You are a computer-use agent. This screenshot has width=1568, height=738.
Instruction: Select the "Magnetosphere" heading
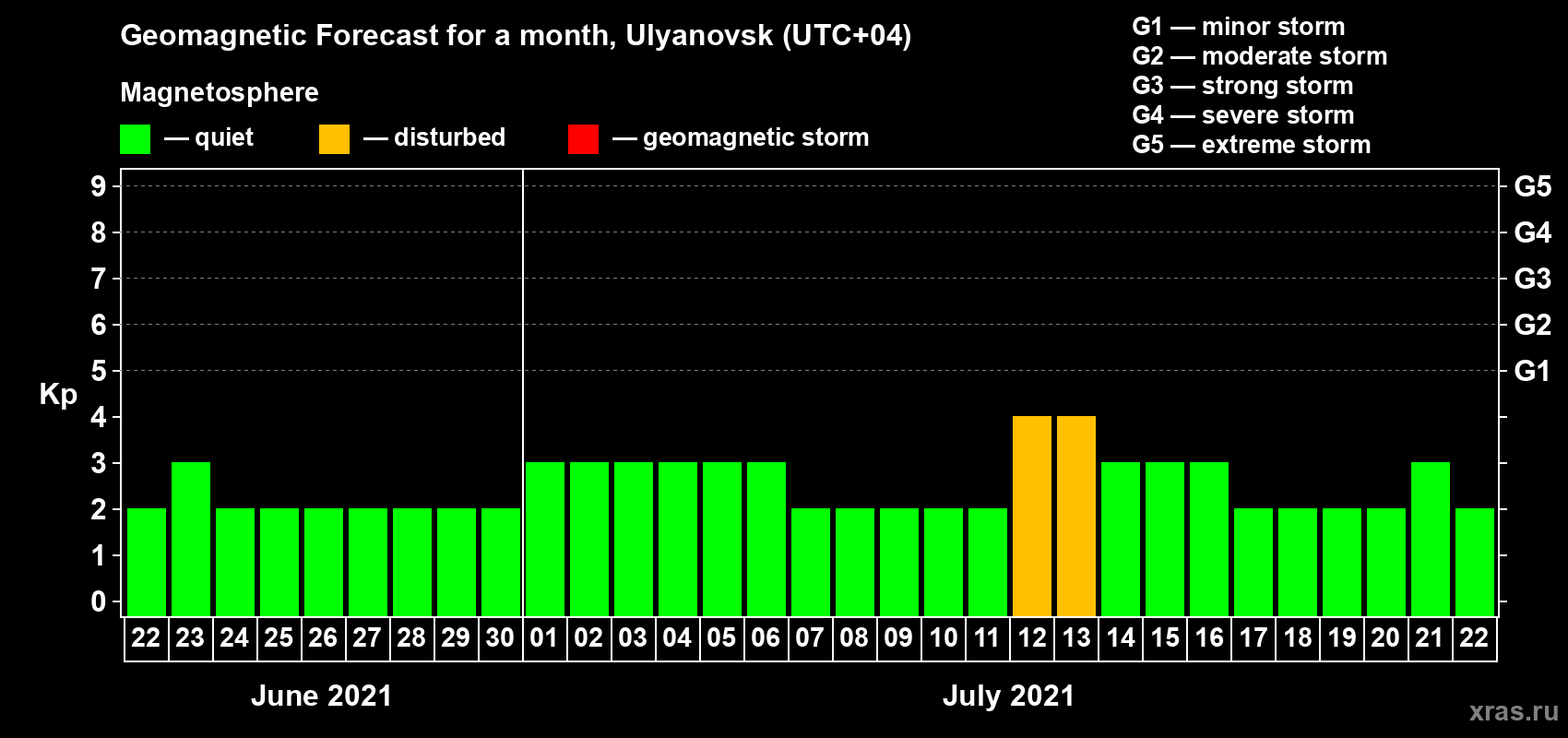pos(220,92)
